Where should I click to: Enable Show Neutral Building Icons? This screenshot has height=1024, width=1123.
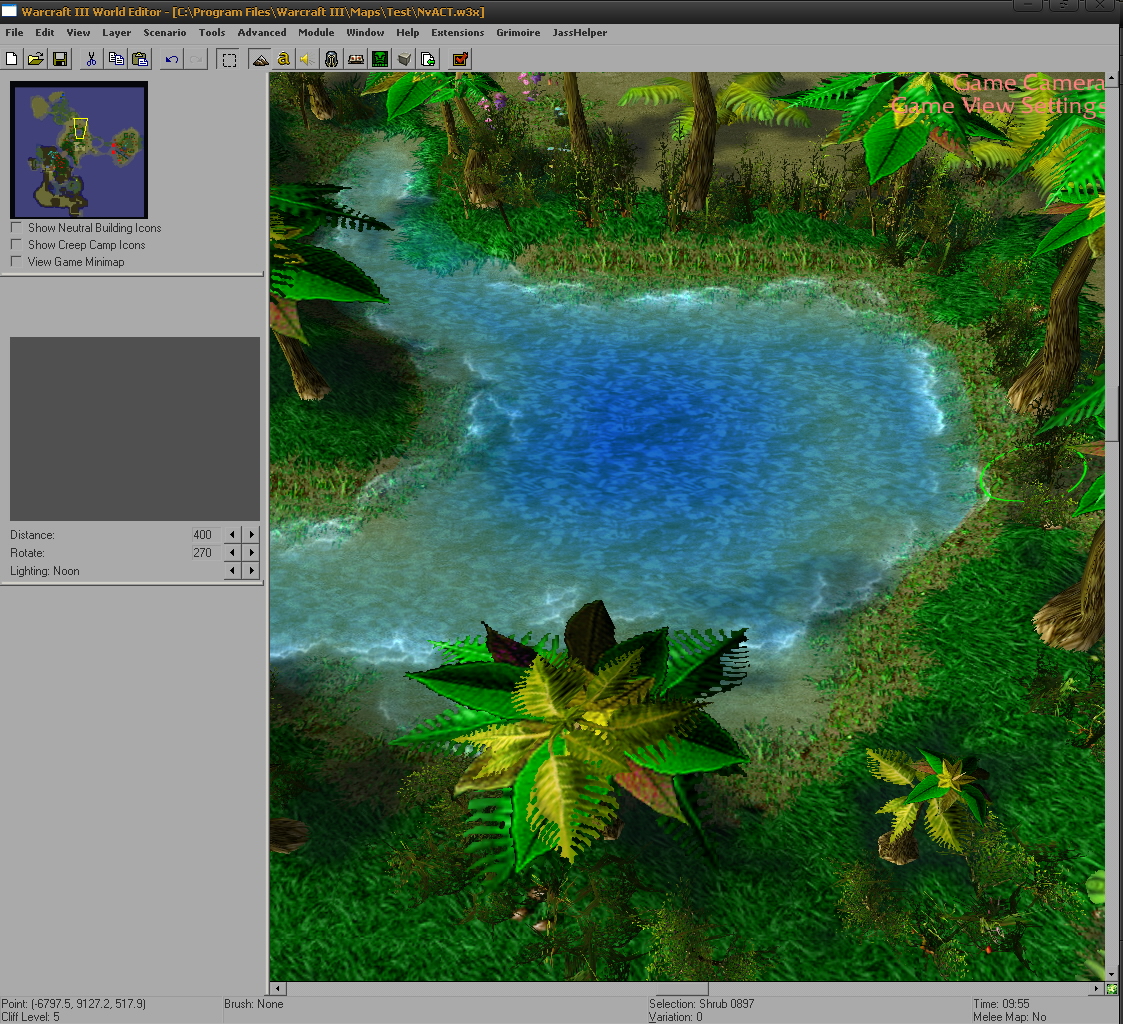point(16,227)
